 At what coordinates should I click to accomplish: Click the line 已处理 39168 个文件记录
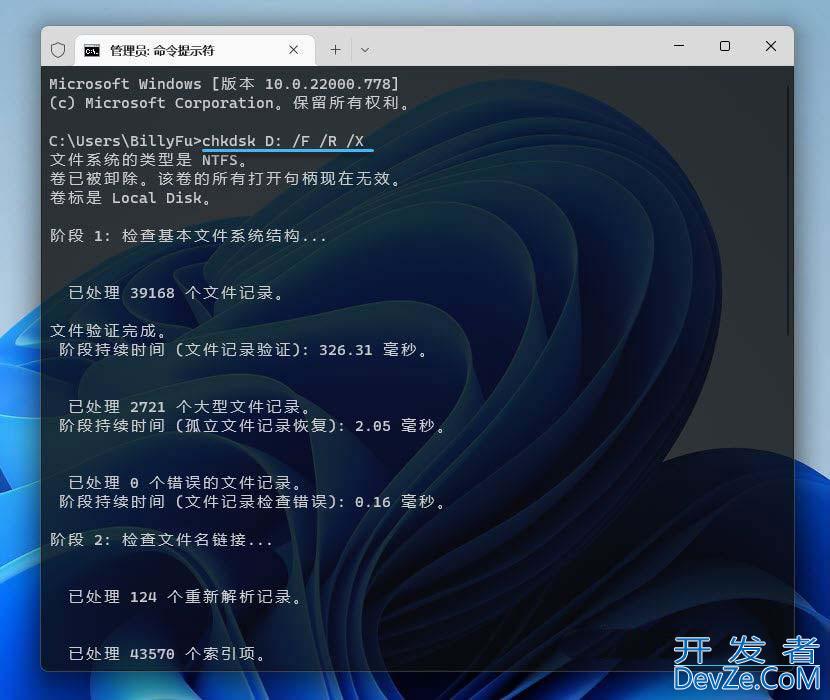[x=176, y=293]
